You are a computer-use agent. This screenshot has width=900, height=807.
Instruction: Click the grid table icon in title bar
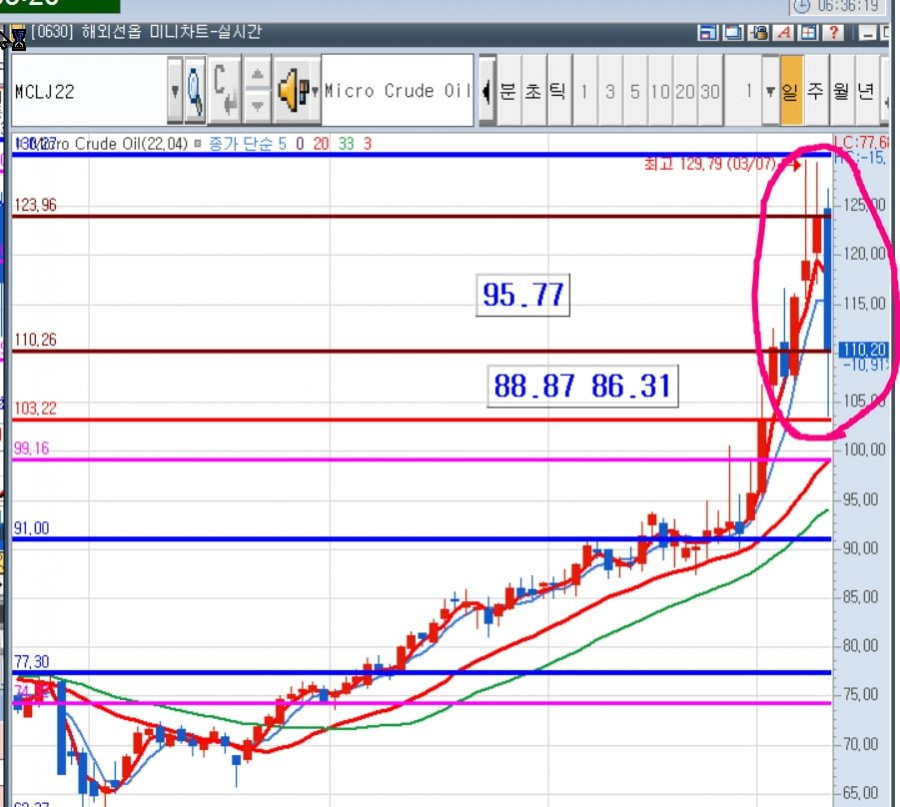(808, 33)
